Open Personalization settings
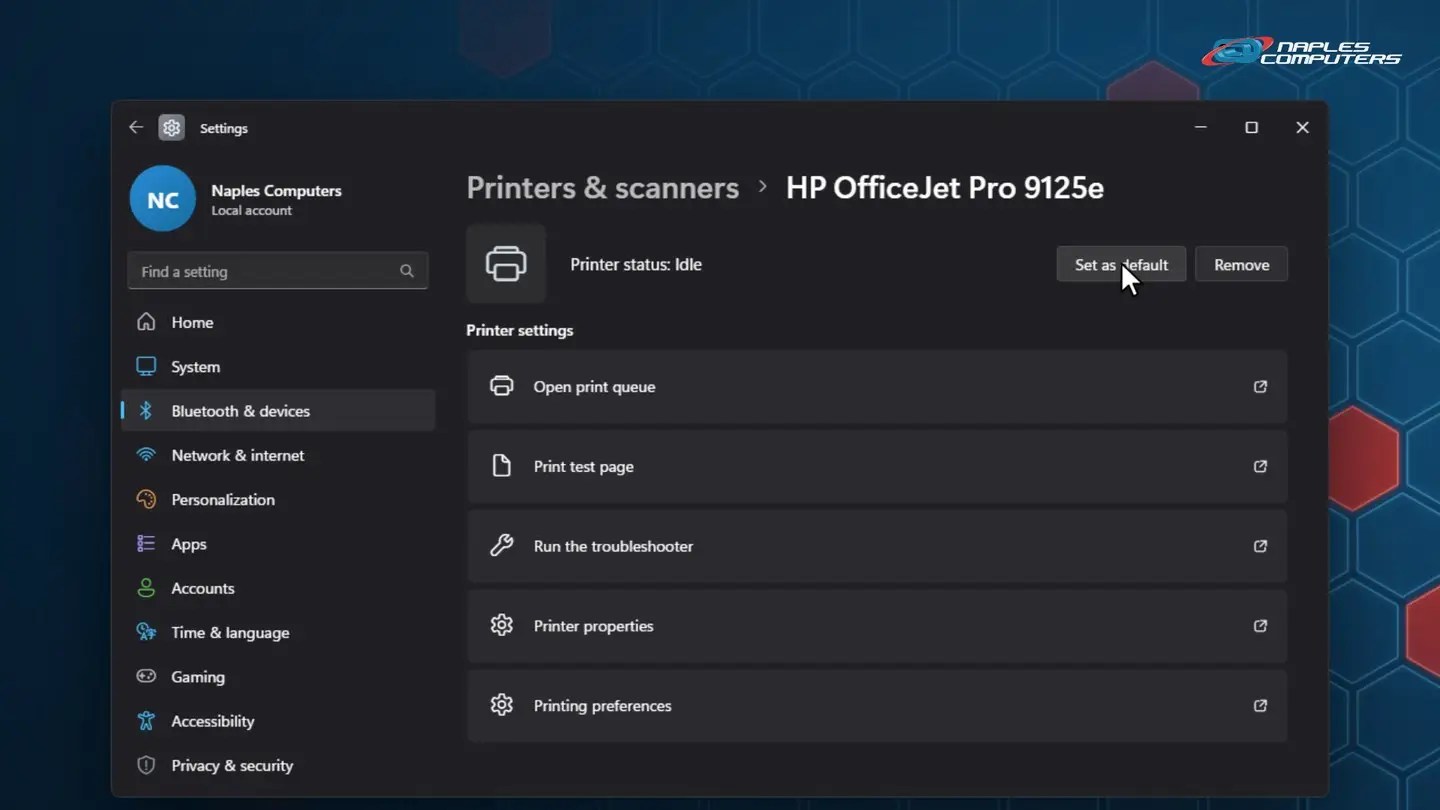This screenshot has width=1440, height=810. (x=278, y=500)
